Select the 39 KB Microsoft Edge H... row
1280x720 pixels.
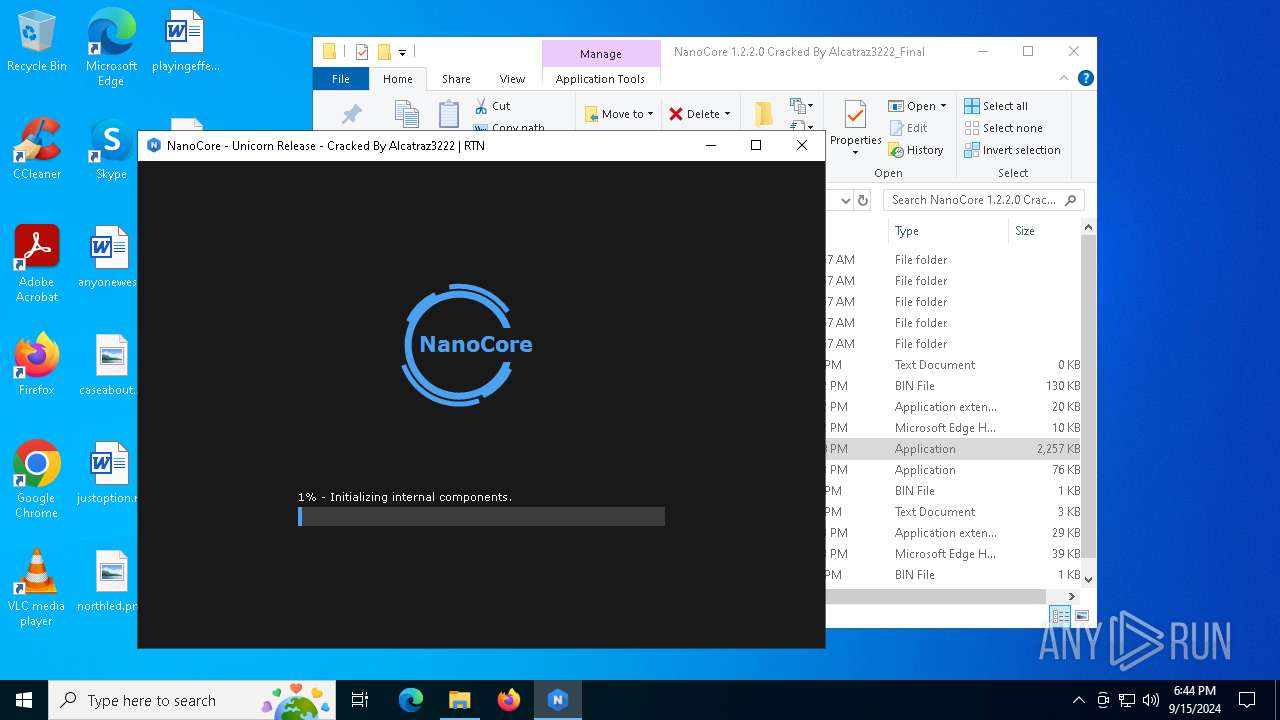953,554
